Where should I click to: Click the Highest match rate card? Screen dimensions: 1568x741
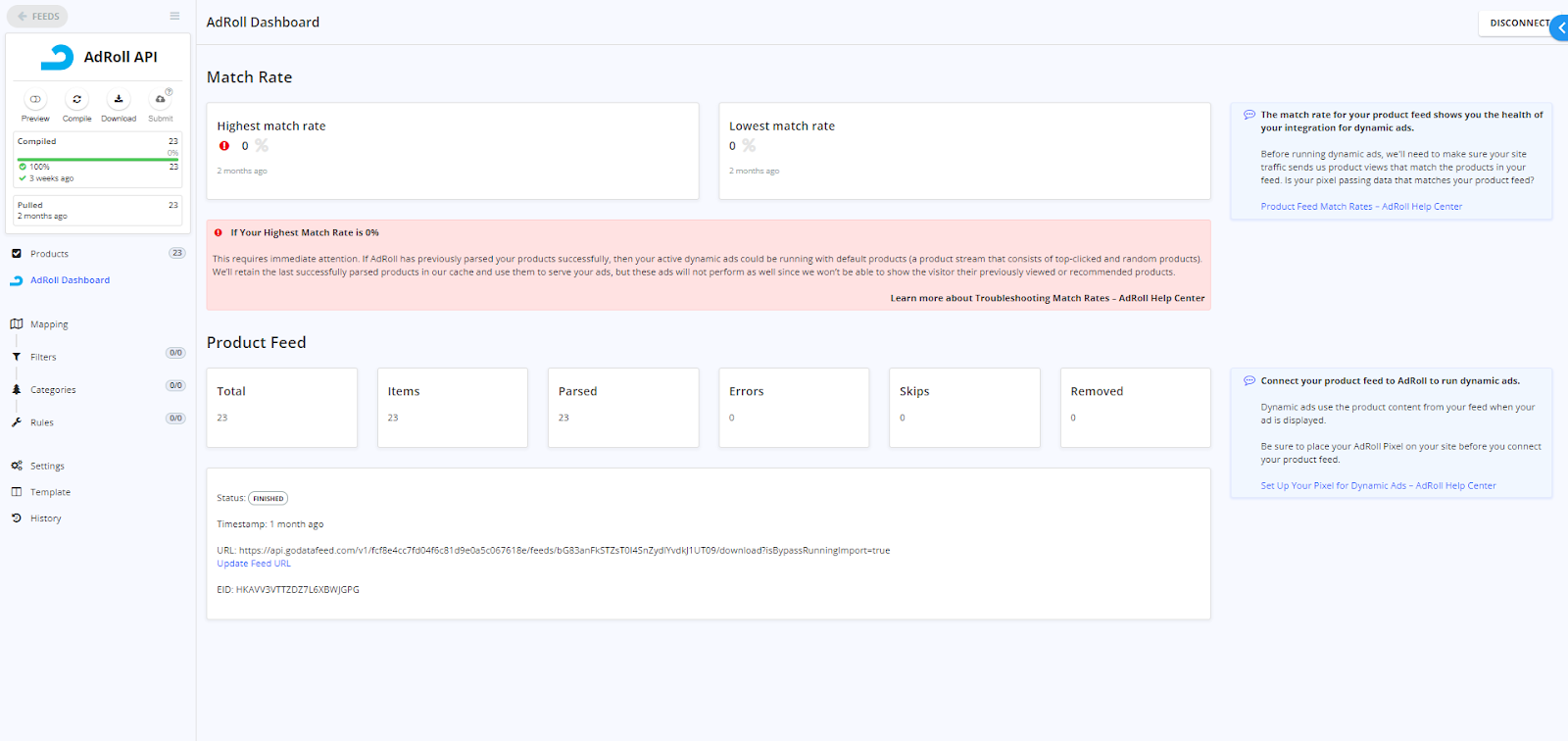coord(453,151)
